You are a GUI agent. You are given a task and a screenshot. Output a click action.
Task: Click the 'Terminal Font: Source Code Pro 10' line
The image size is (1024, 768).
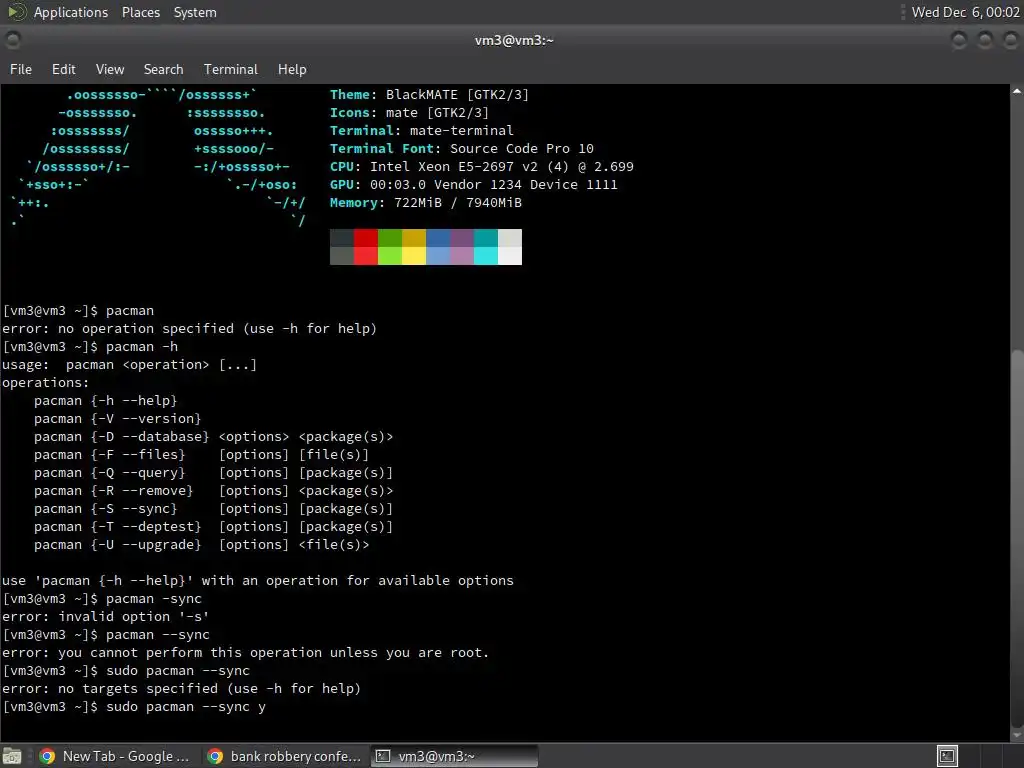tap(462, 149)
